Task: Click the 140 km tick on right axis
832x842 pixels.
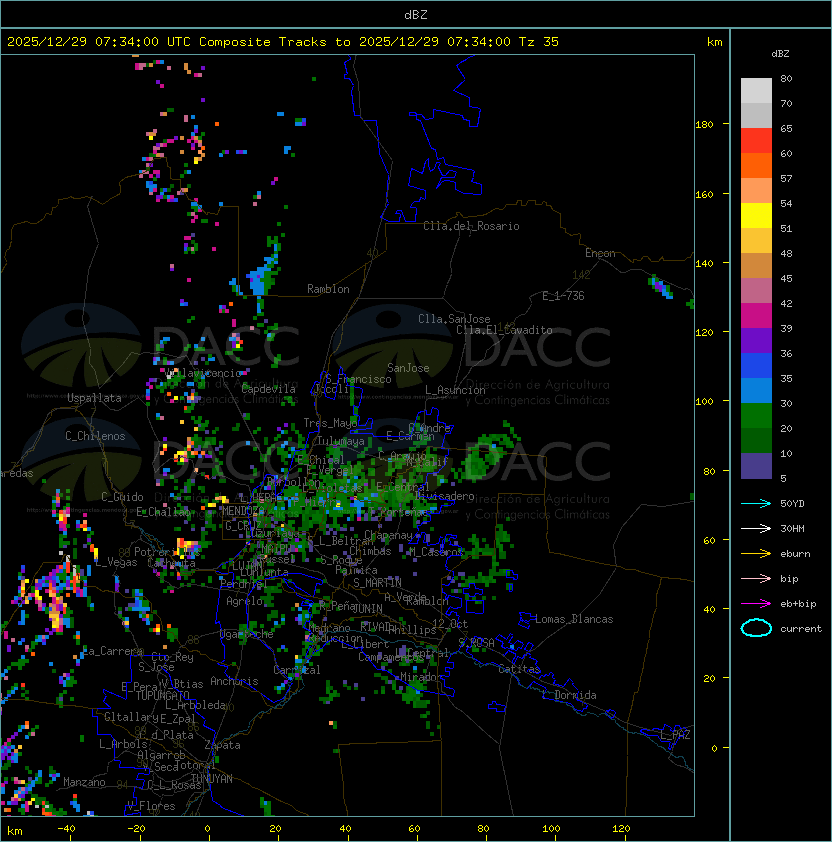Action: [704, 263]
